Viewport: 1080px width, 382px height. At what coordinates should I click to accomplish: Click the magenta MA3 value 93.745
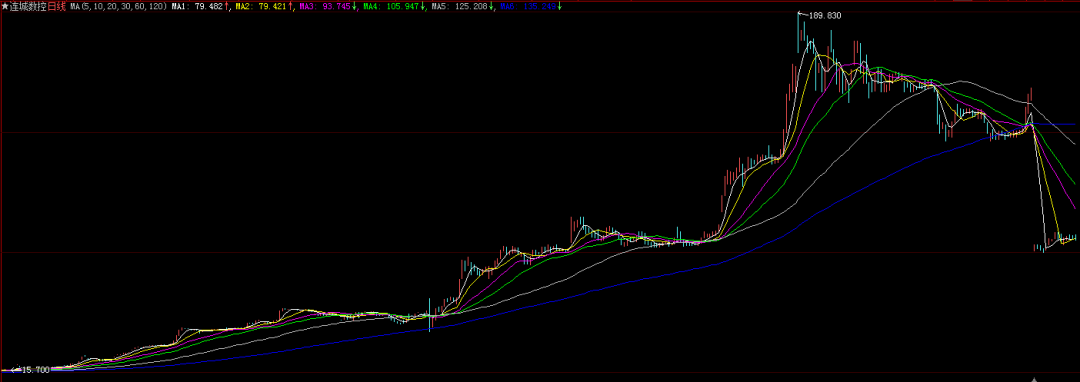pyautogui.click(x=338, y=6)
